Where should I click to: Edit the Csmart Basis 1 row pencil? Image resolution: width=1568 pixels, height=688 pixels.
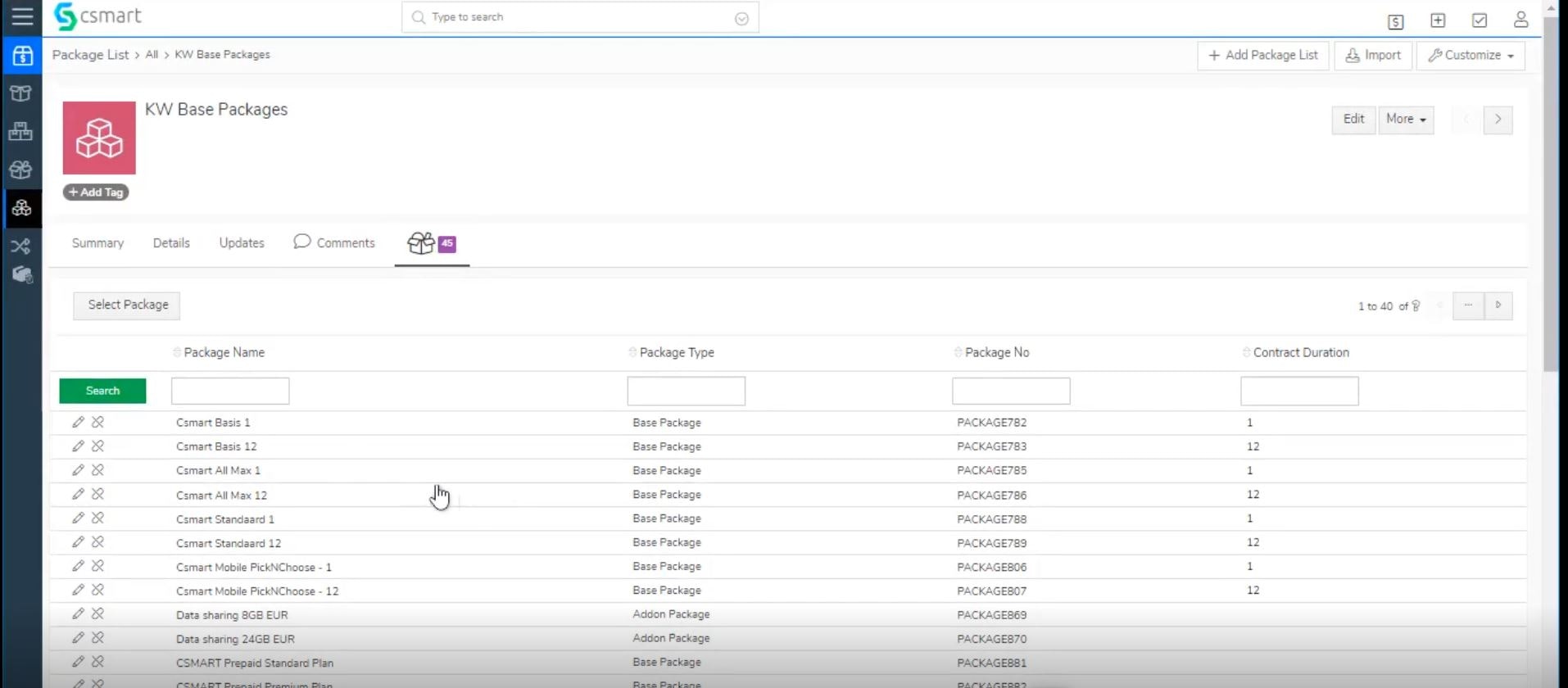78,422
